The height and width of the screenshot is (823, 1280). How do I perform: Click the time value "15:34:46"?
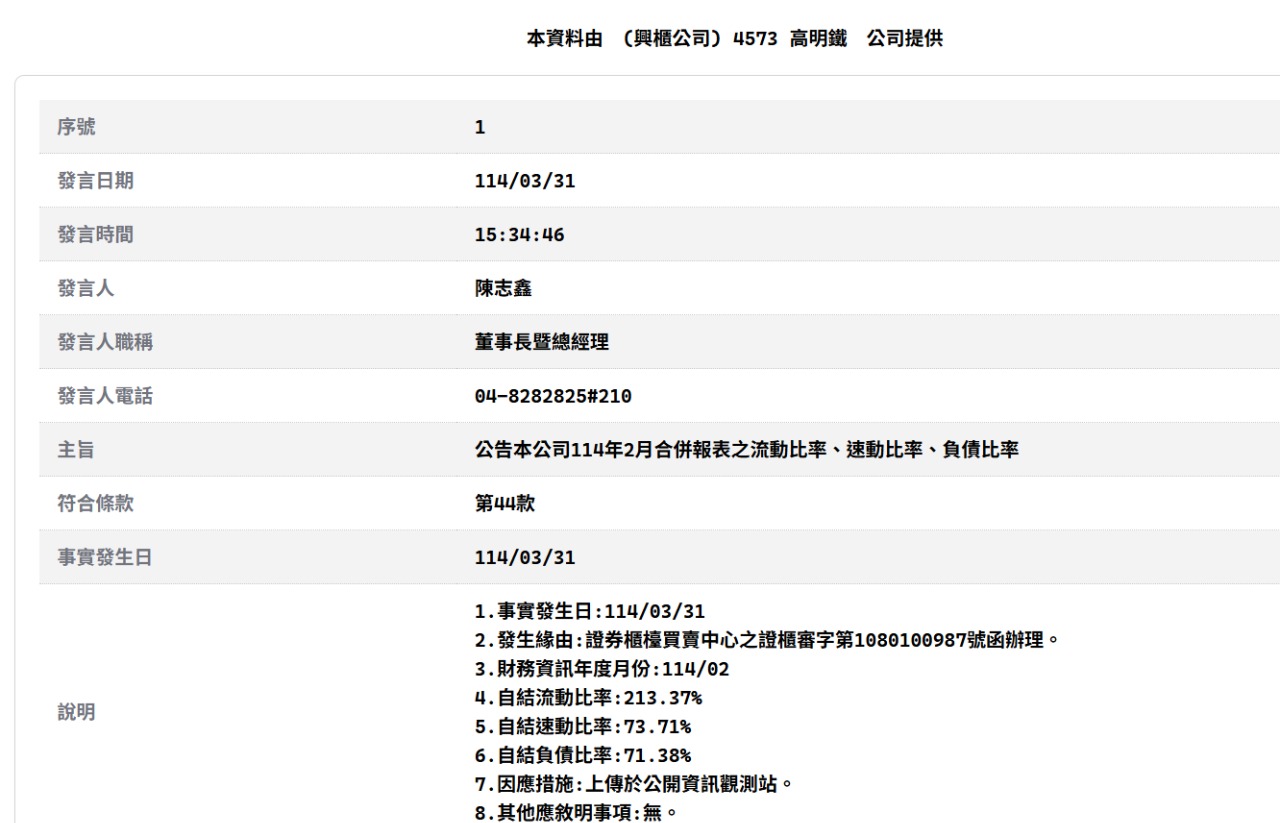click(519, 235)
